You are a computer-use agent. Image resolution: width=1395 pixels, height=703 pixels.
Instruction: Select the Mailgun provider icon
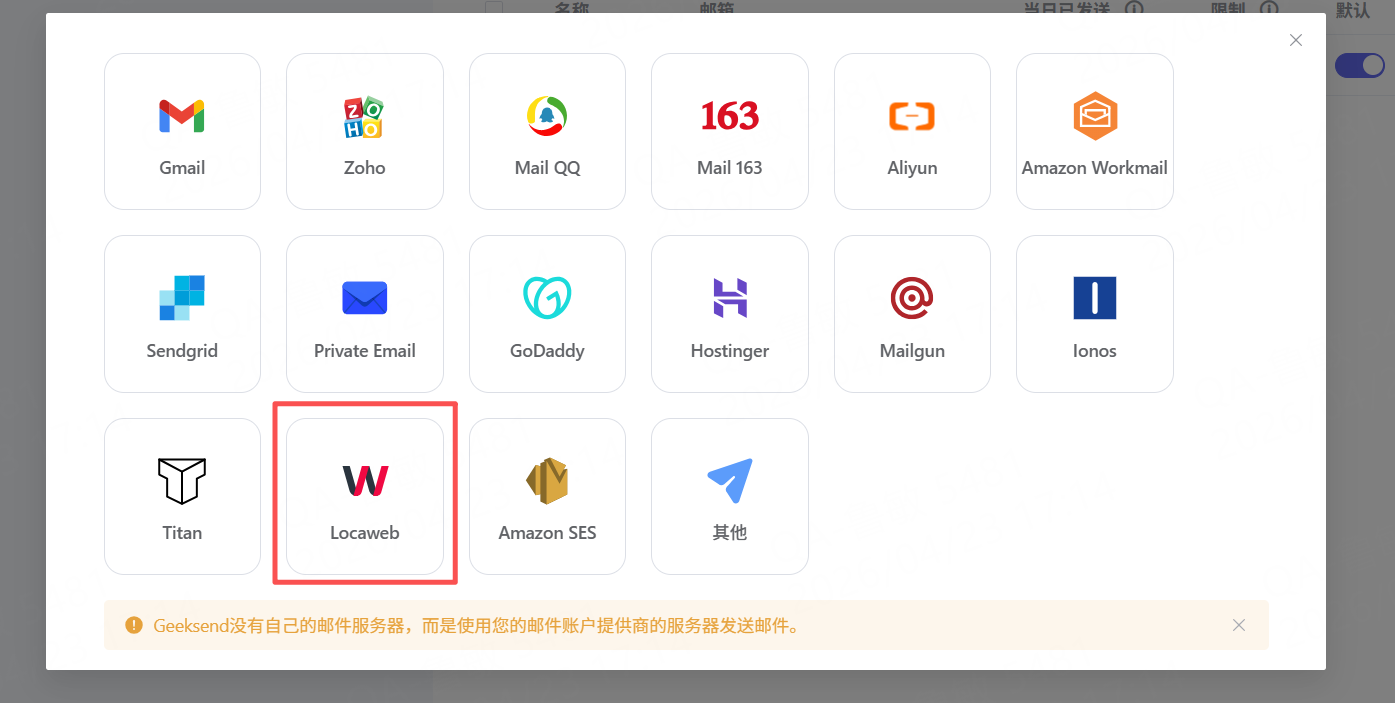click(x=912, y=314)
